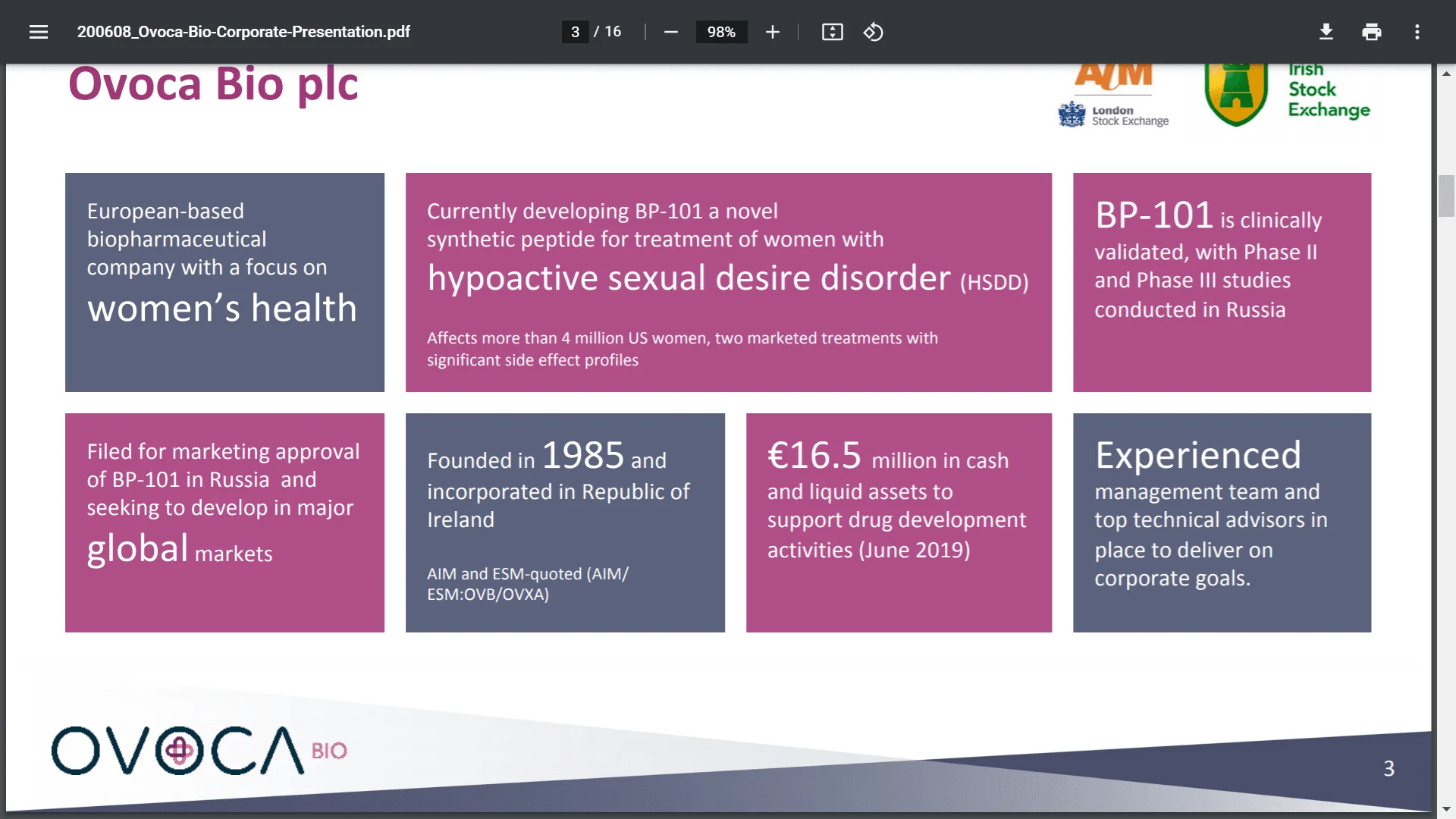Screen dimensions: 1456x819
Task: Click the fit to page icon
Action: (832, 32)
